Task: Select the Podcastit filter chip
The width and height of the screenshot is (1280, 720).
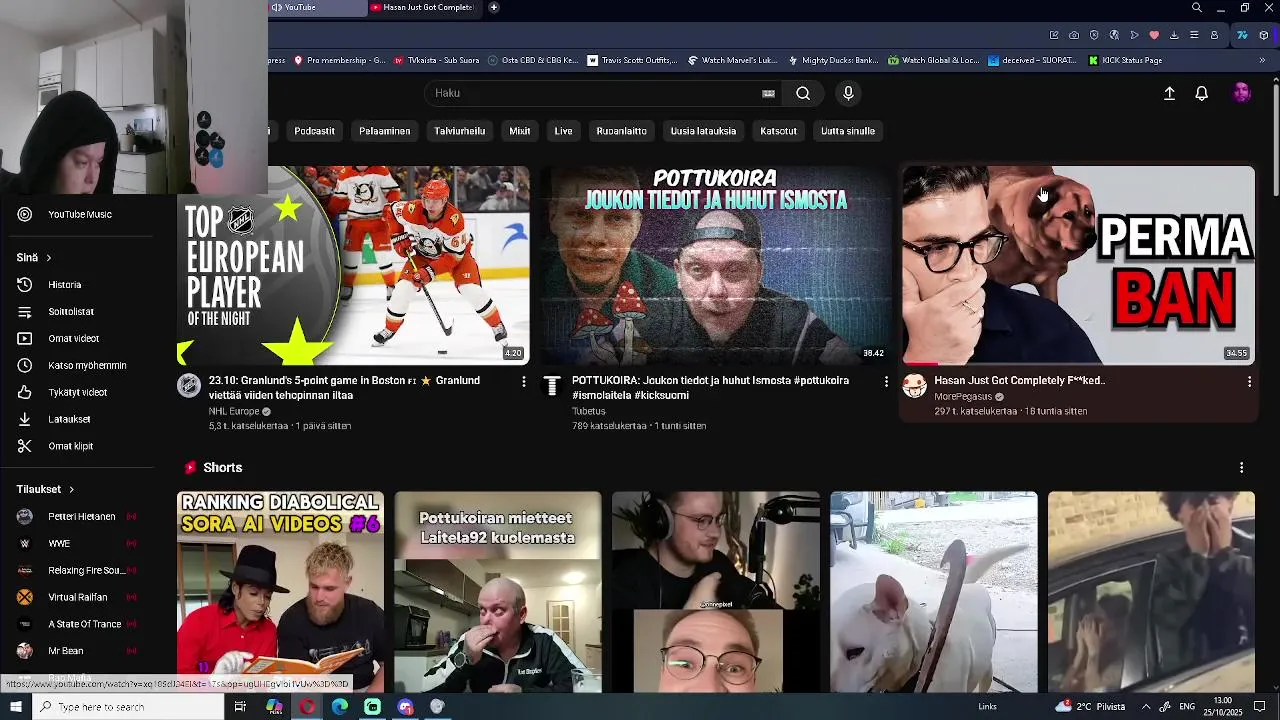Action: pyautogui.click(x=315, y=131)
